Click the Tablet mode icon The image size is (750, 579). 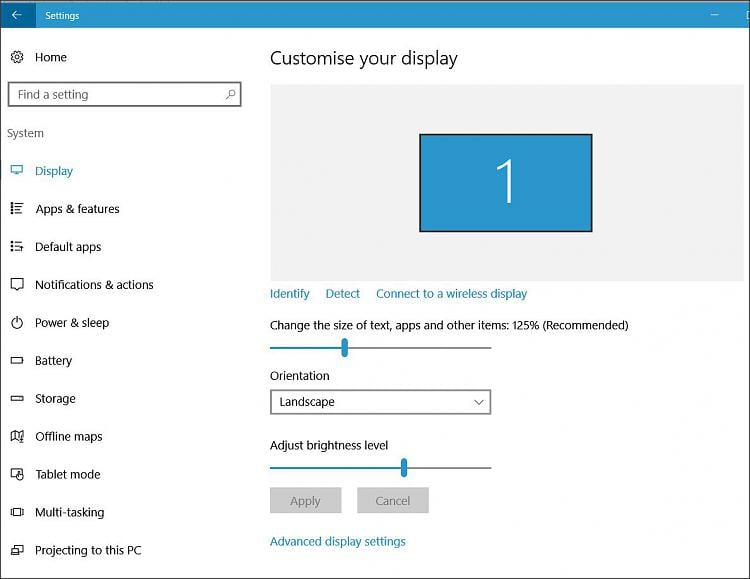point(17,474)
